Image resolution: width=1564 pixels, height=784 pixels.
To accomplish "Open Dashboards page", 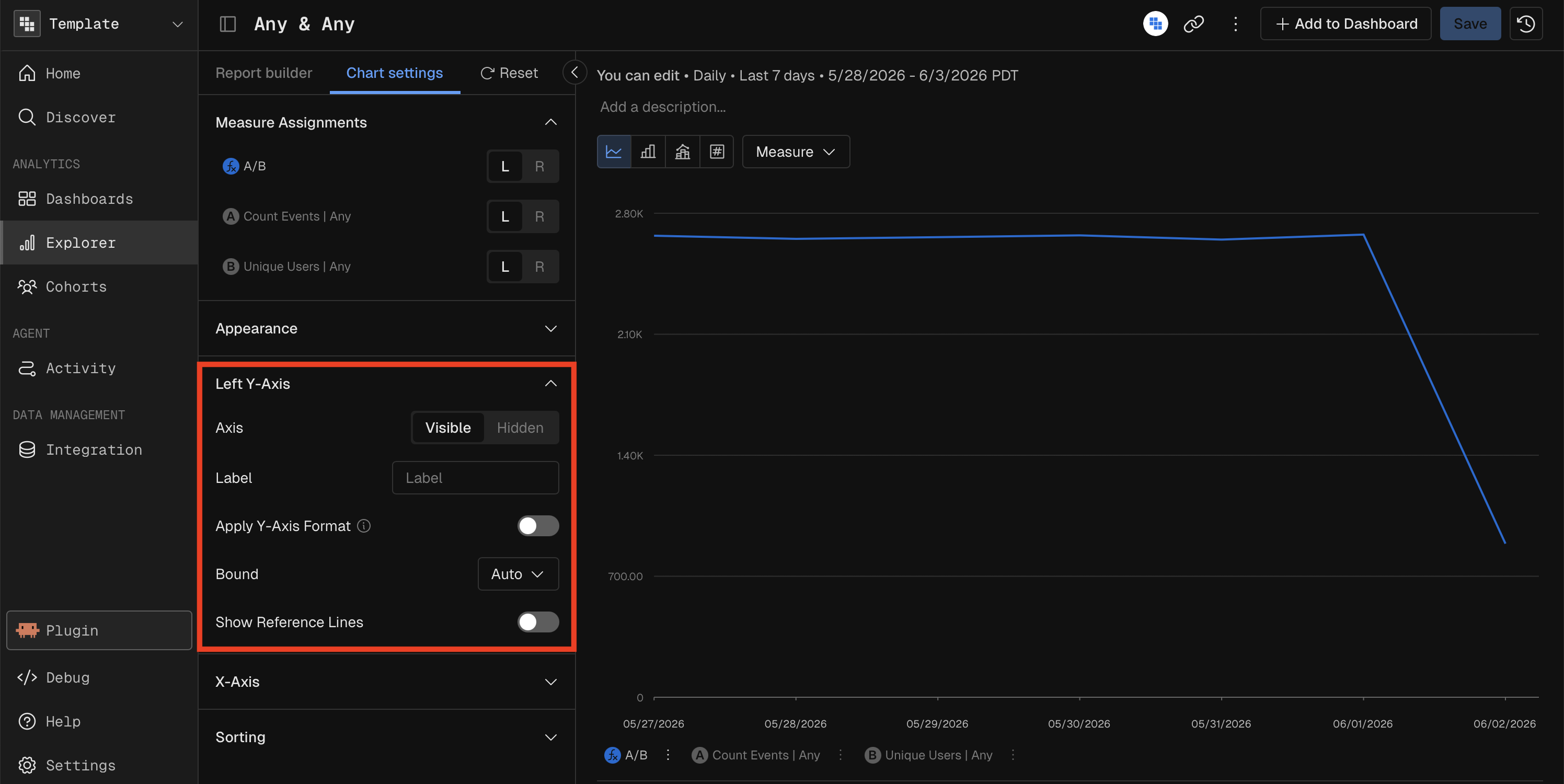I will click(99, 199).
